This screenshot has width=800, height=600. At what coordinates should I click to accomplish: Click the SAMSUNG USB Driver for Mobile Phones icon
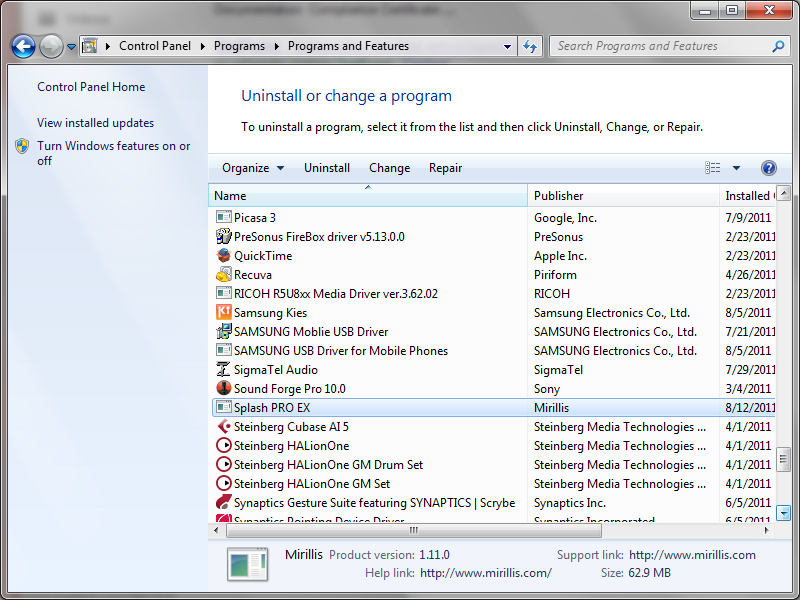coord(223,351)
